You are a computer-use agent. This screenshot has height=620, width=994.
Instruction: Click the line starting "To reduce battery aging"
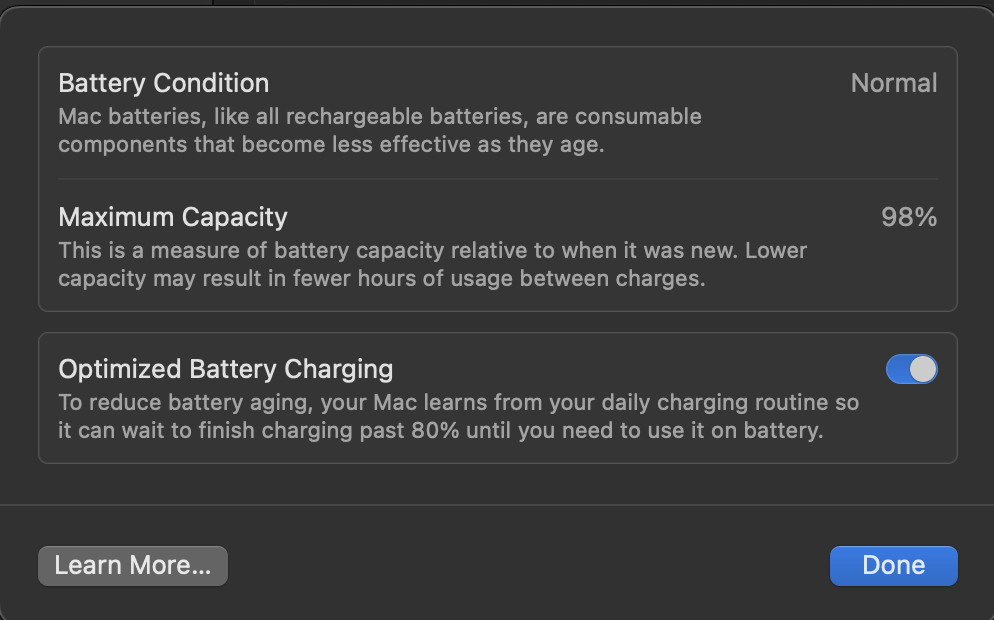(458, 403)
